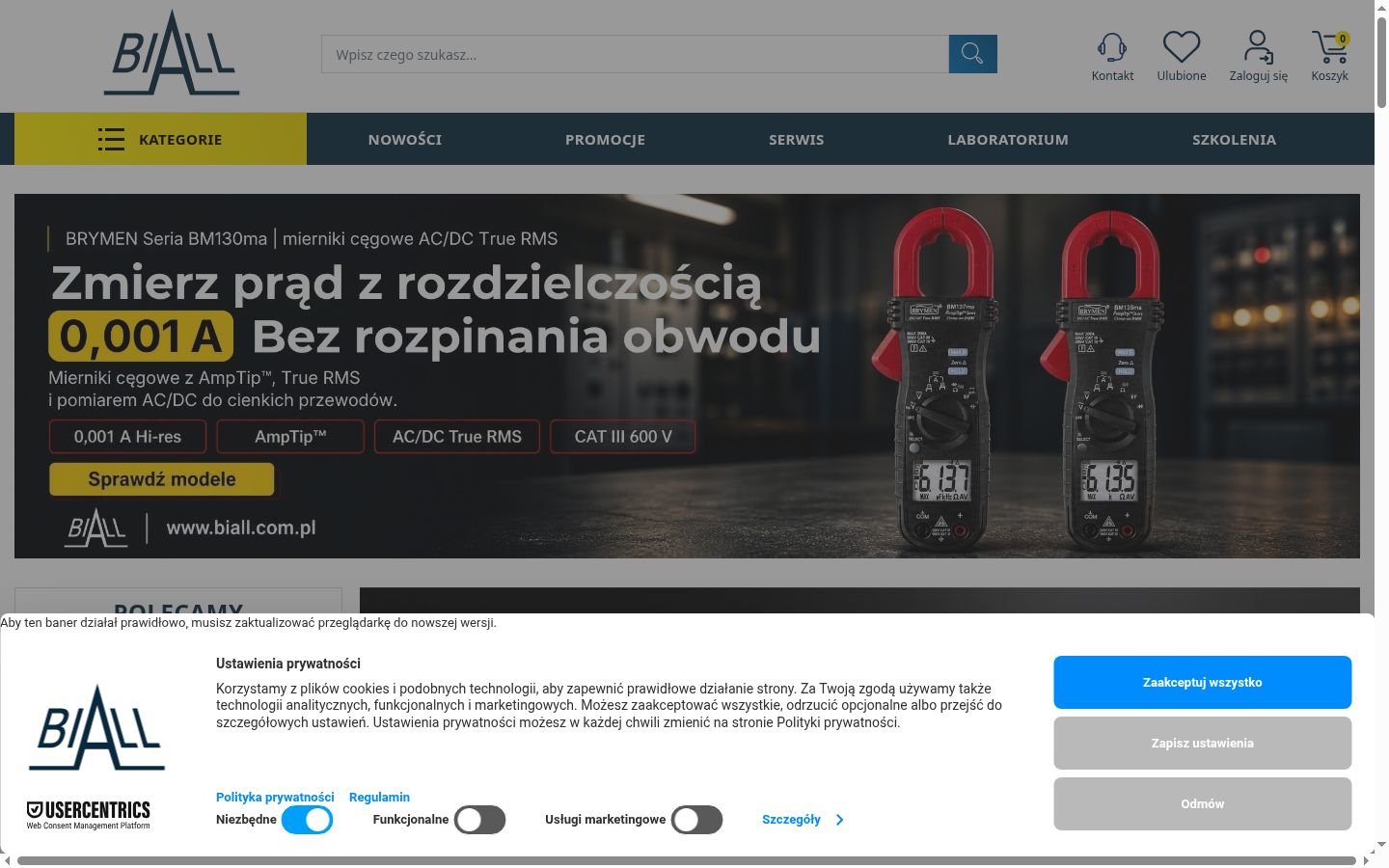
Task: Click the Zapisz ustawienia button
Action: [1202, 743]
